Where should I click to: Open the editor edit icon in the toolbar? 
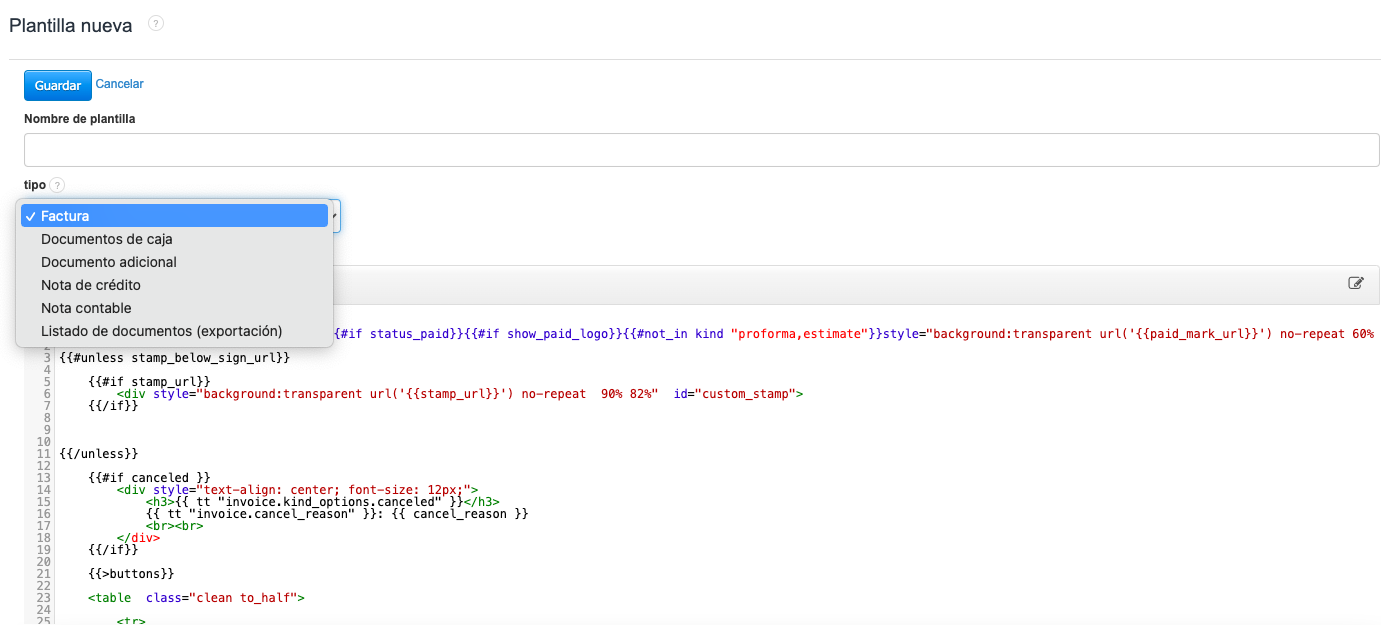[x=1356, y=283]
